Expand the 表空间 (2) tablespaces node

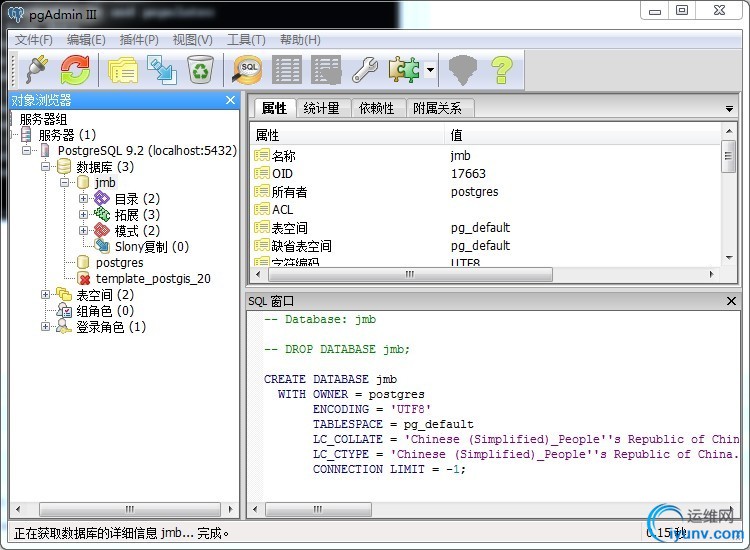46,295
